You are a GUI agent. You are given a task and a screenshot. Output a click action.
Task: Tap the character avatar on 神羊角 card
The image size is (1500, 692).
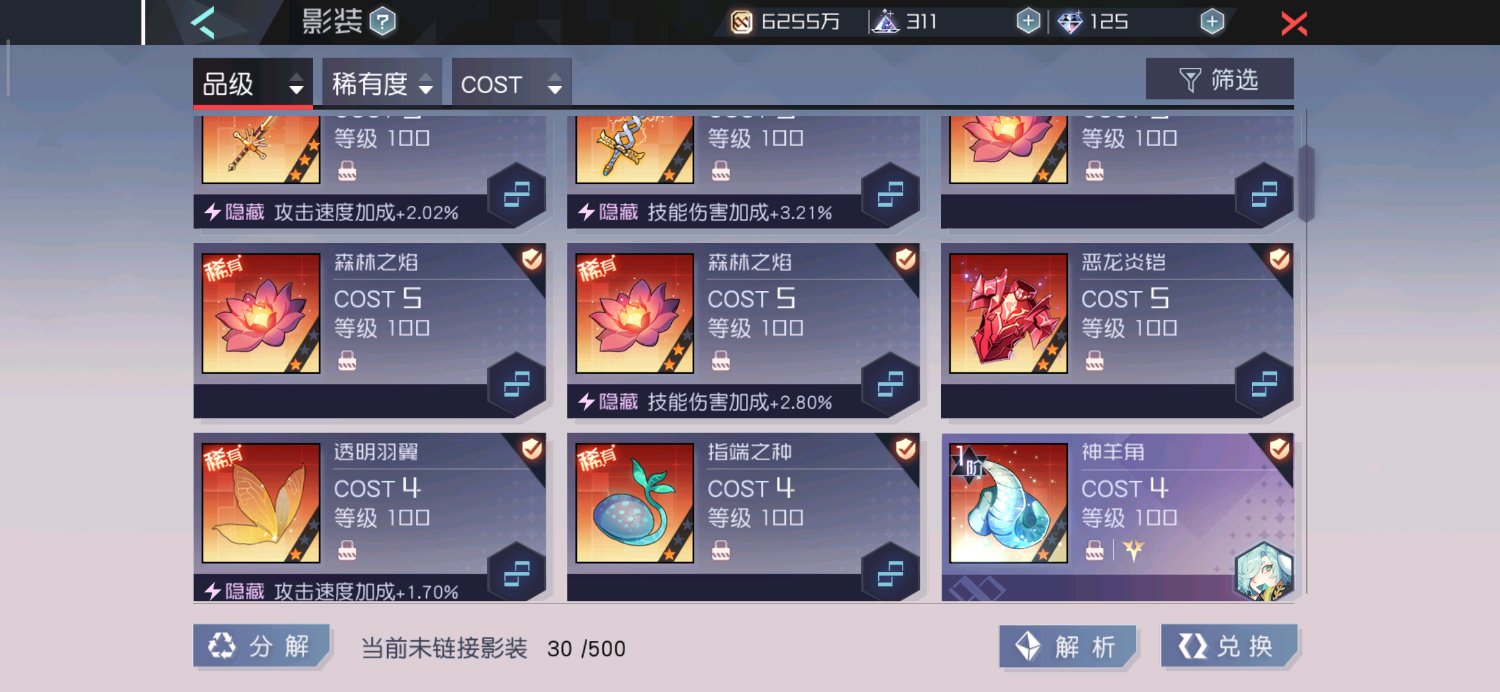1264,572
